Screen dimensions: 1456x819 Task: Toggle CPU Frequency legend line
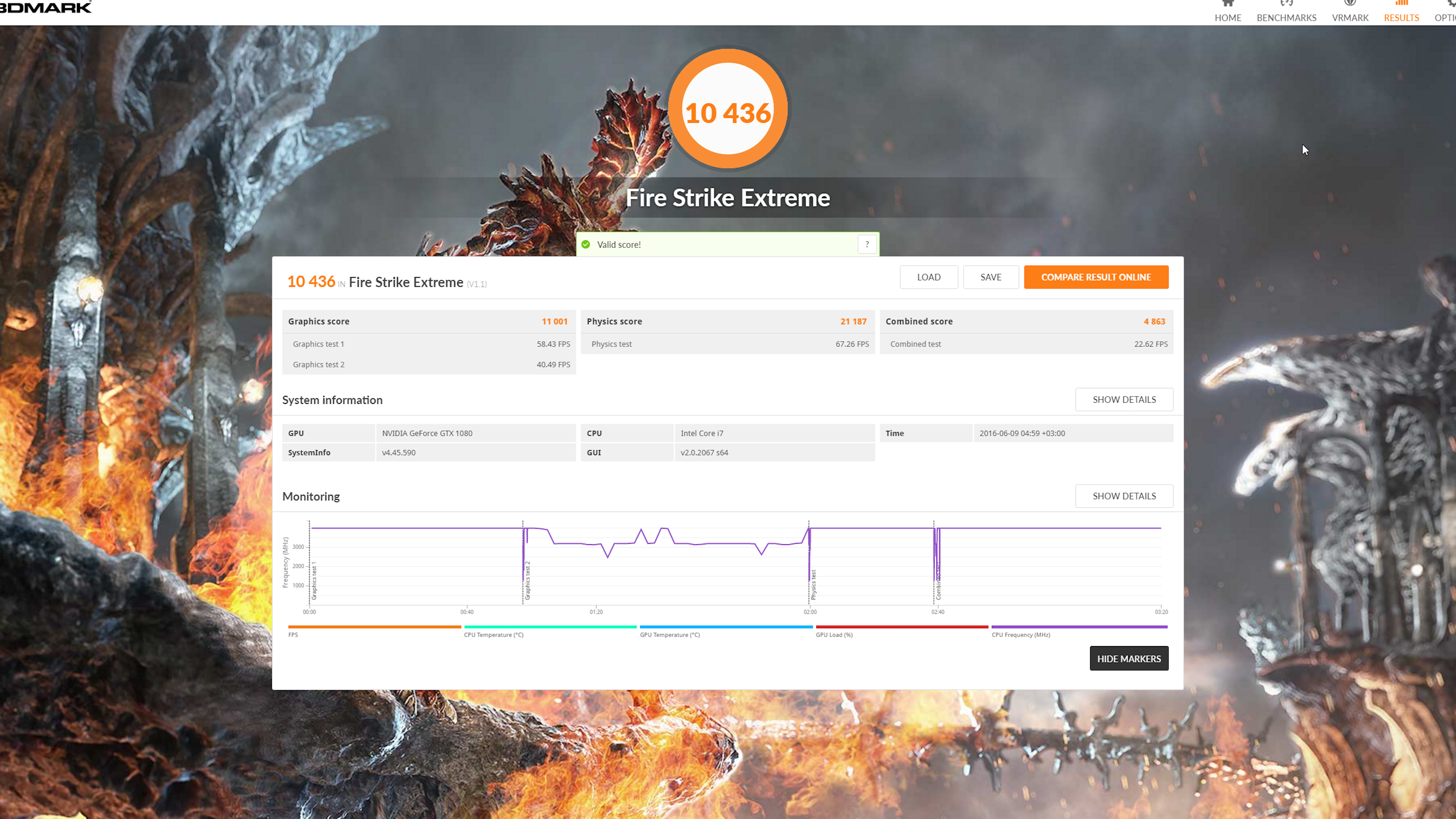(1079, 631)
